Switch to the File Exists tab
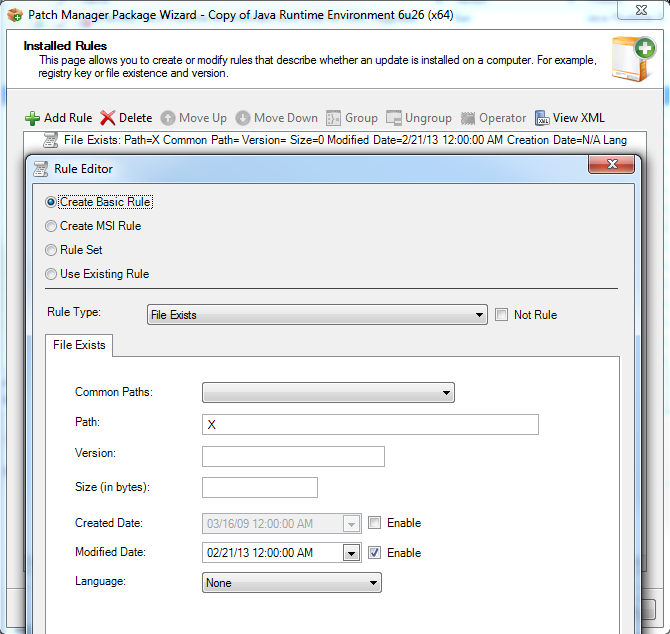 tap(79, 345)
